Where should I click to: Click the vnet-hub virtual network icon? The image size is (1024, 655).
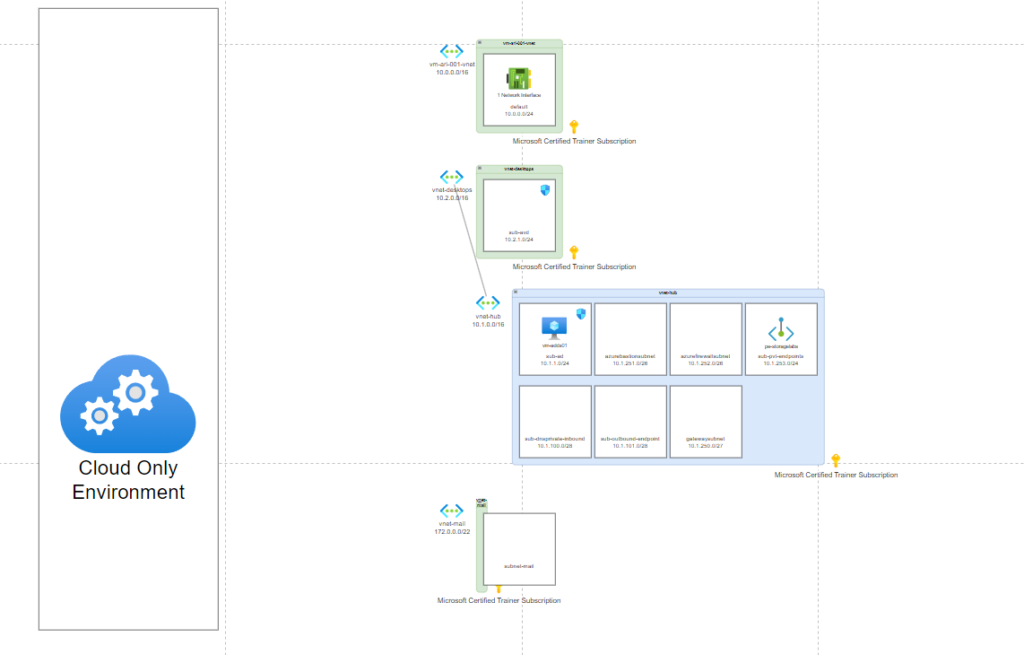pyautogui.click(x=488, y=302)
